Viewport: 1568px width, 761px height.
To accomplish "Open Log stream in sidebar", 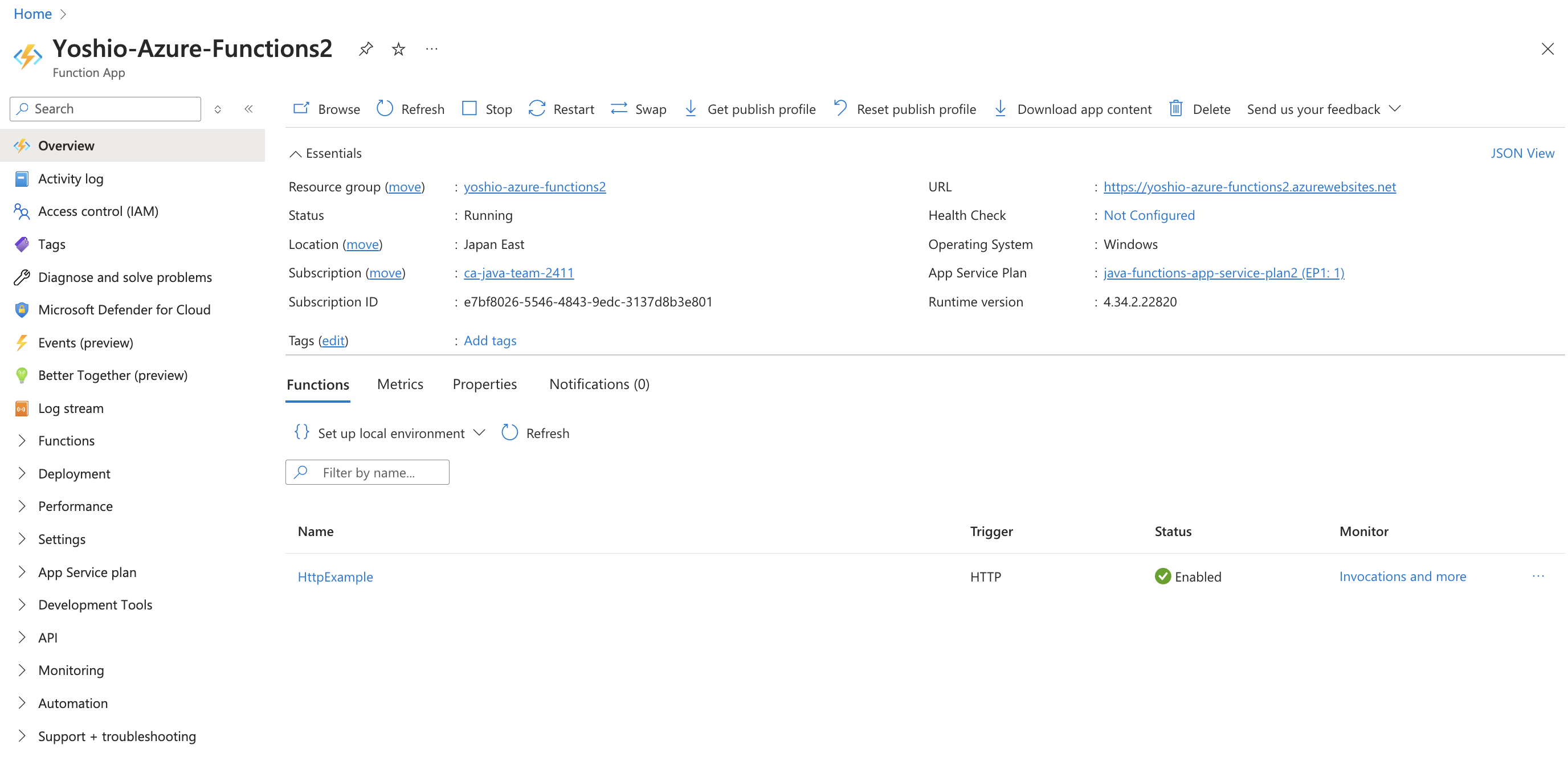I will coord(71,408).
